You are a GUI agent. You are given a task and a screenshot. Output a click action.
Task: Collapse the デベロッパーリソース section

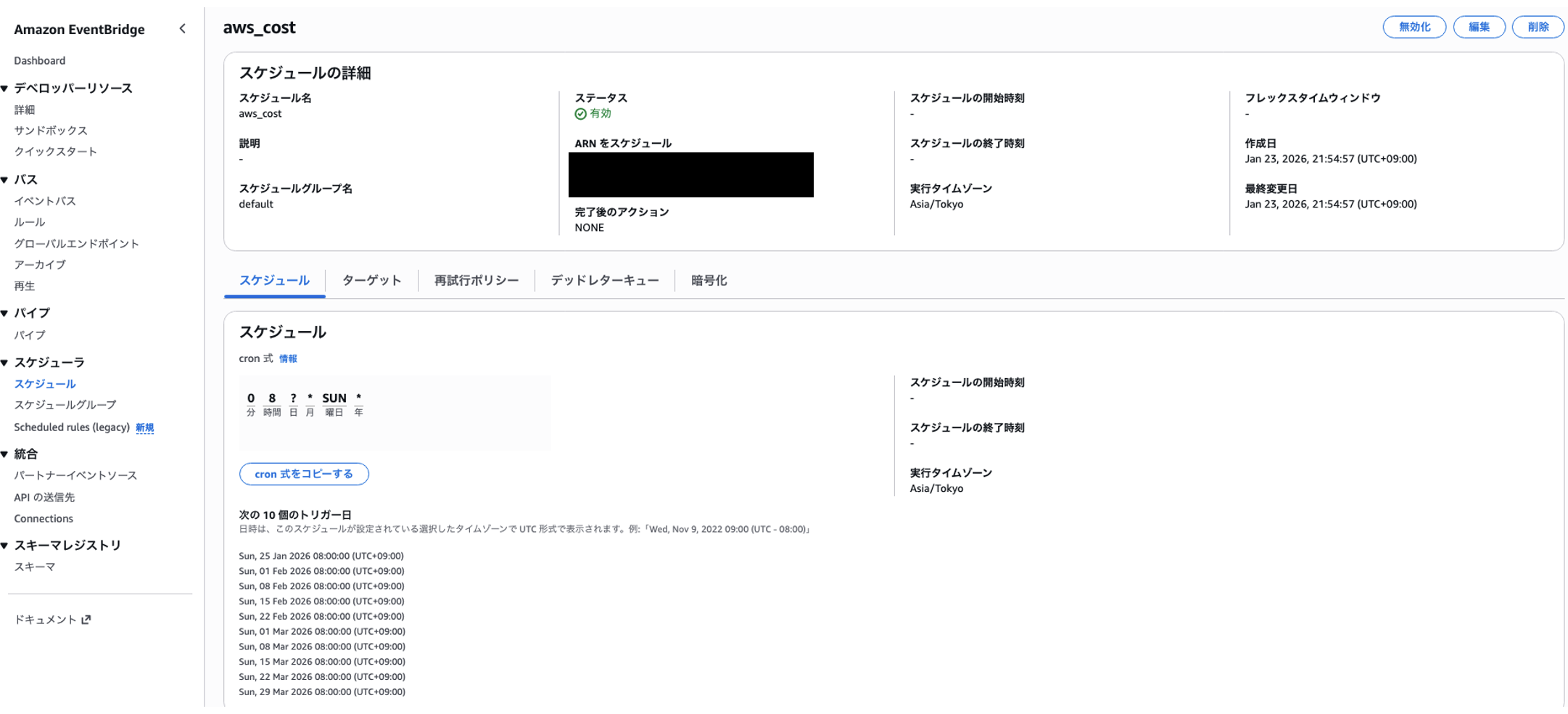tap(4, 89)
